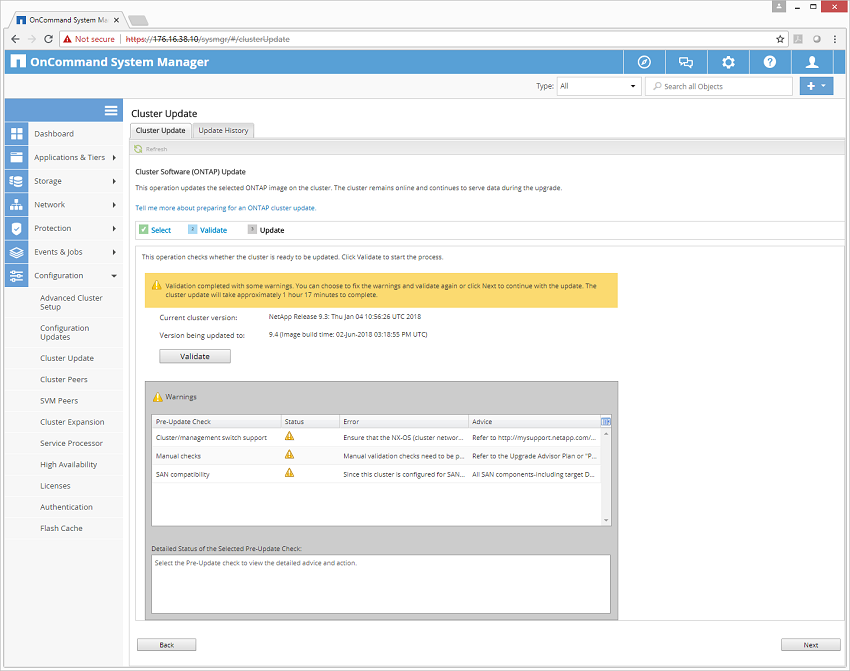Open the Type filter dropdown
This screenshot has width=850, height=671.
(599, 86)
